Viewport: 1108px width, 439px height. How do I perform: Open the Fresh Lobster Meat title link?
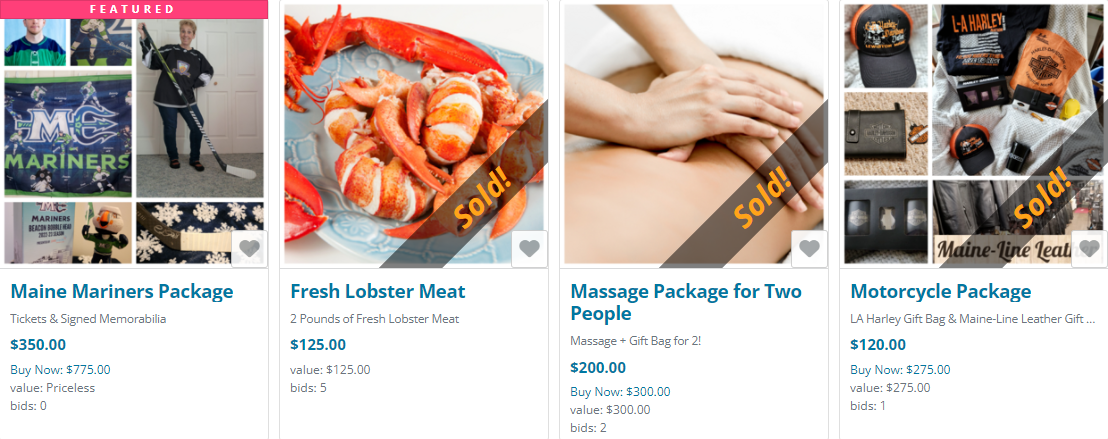[378, 291]
